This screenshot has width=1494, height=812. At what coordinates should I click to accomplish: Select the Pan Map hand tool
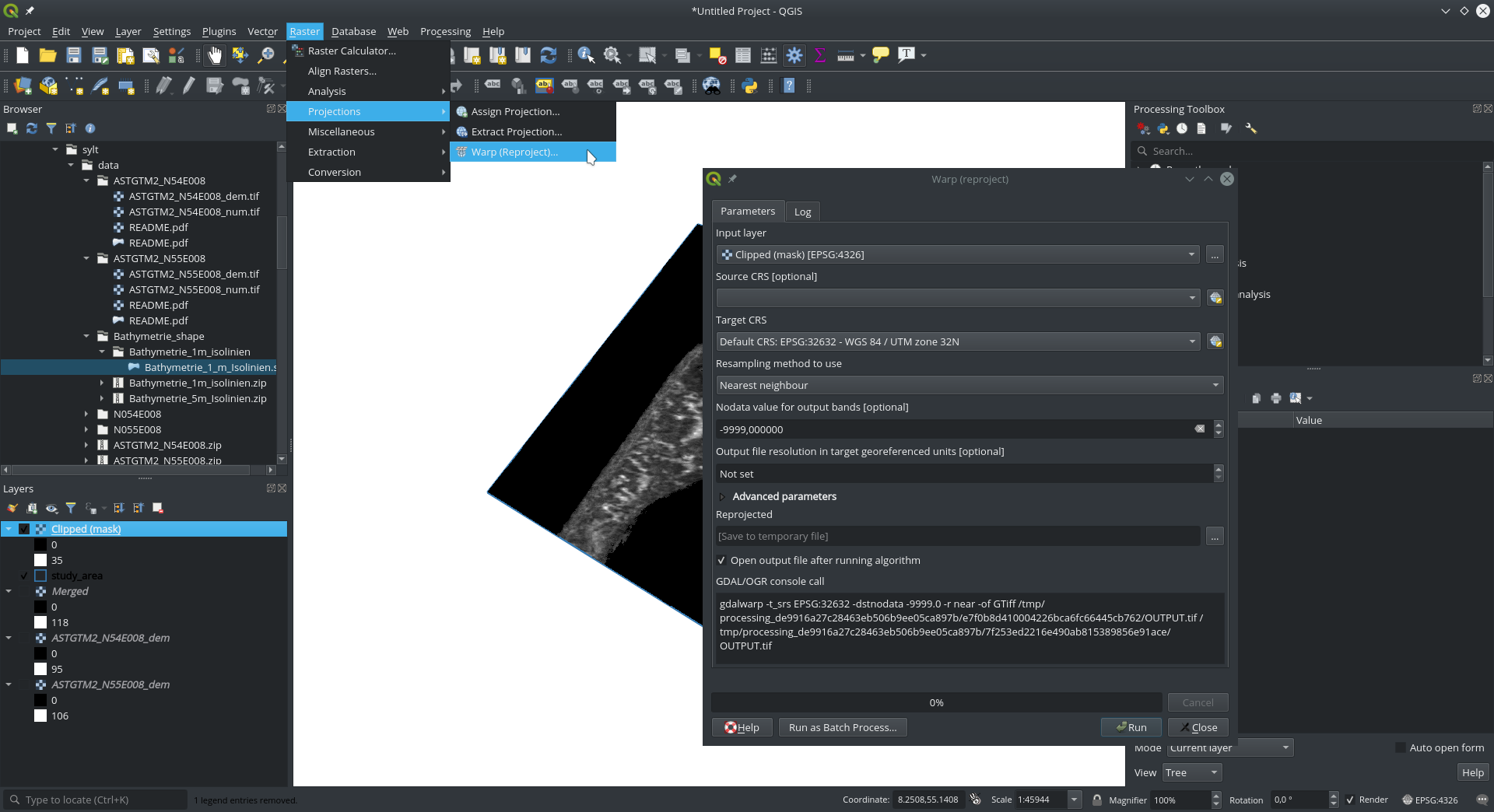click(215, 55)
